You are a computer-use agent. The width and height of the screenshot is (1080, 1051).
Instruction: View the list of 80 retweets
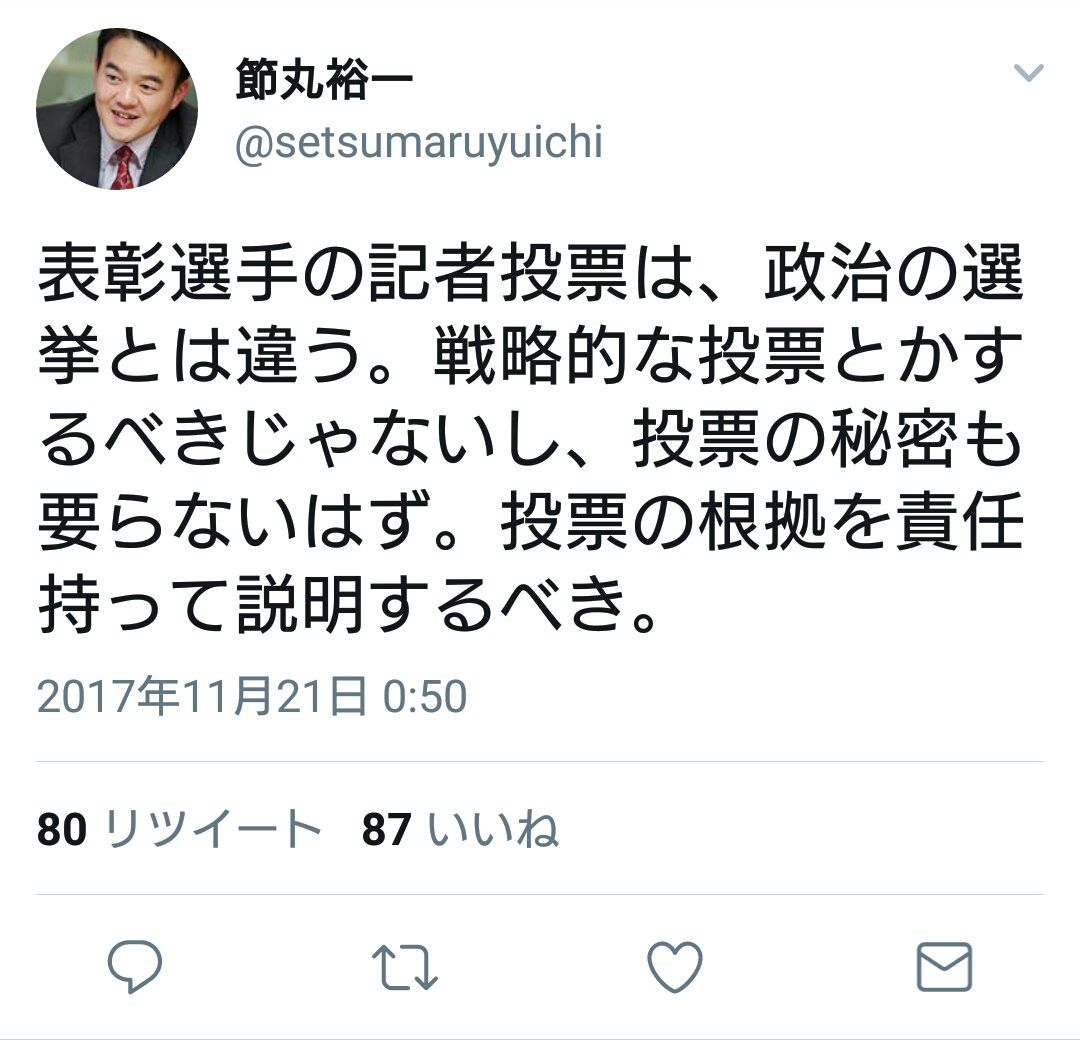point(179,829)
